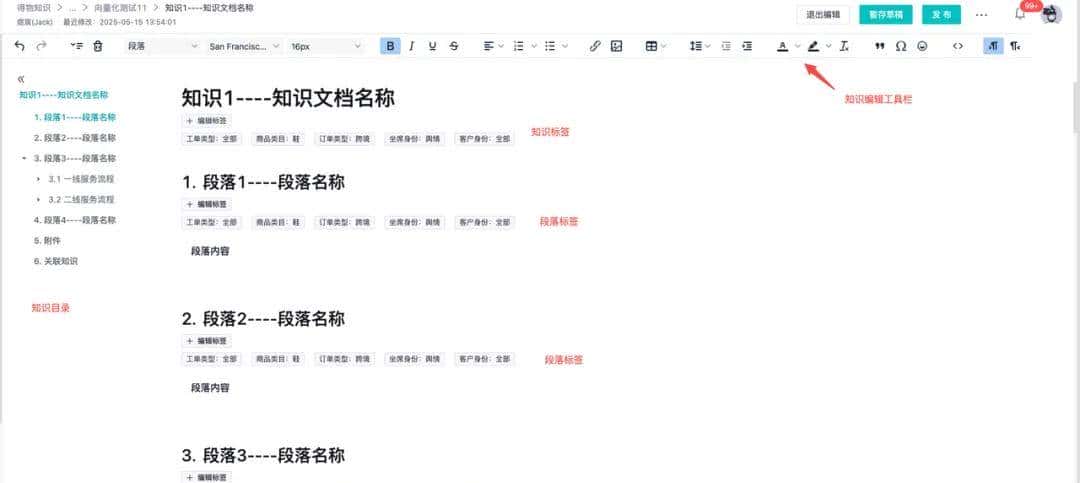Collapse the 3. 段落3 outline node
Screen dimensions: 1080x483
tap(23, 158)
